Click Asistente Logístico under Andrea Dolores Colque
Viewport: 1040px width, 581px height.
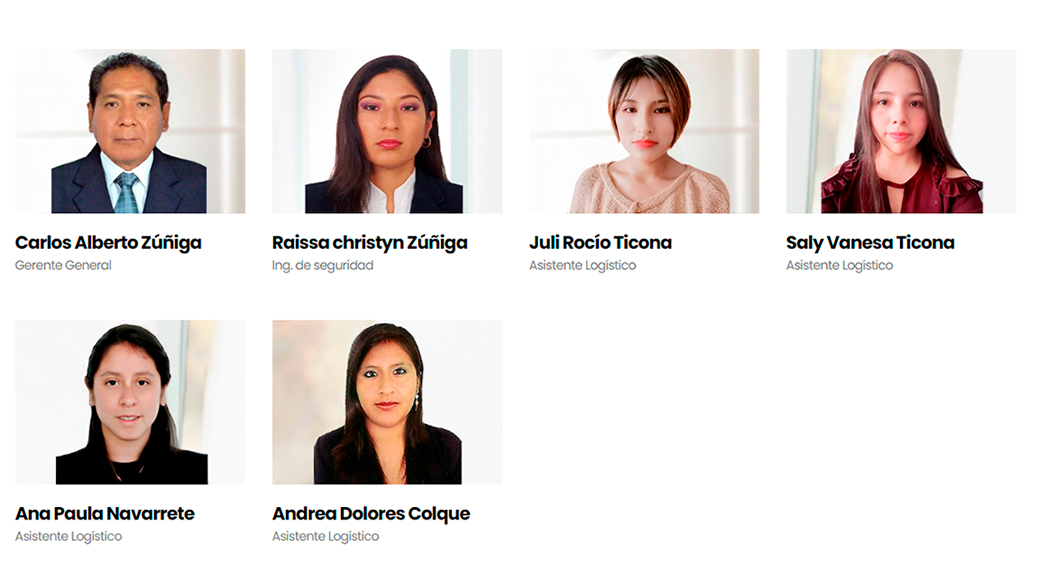(325, 537)
